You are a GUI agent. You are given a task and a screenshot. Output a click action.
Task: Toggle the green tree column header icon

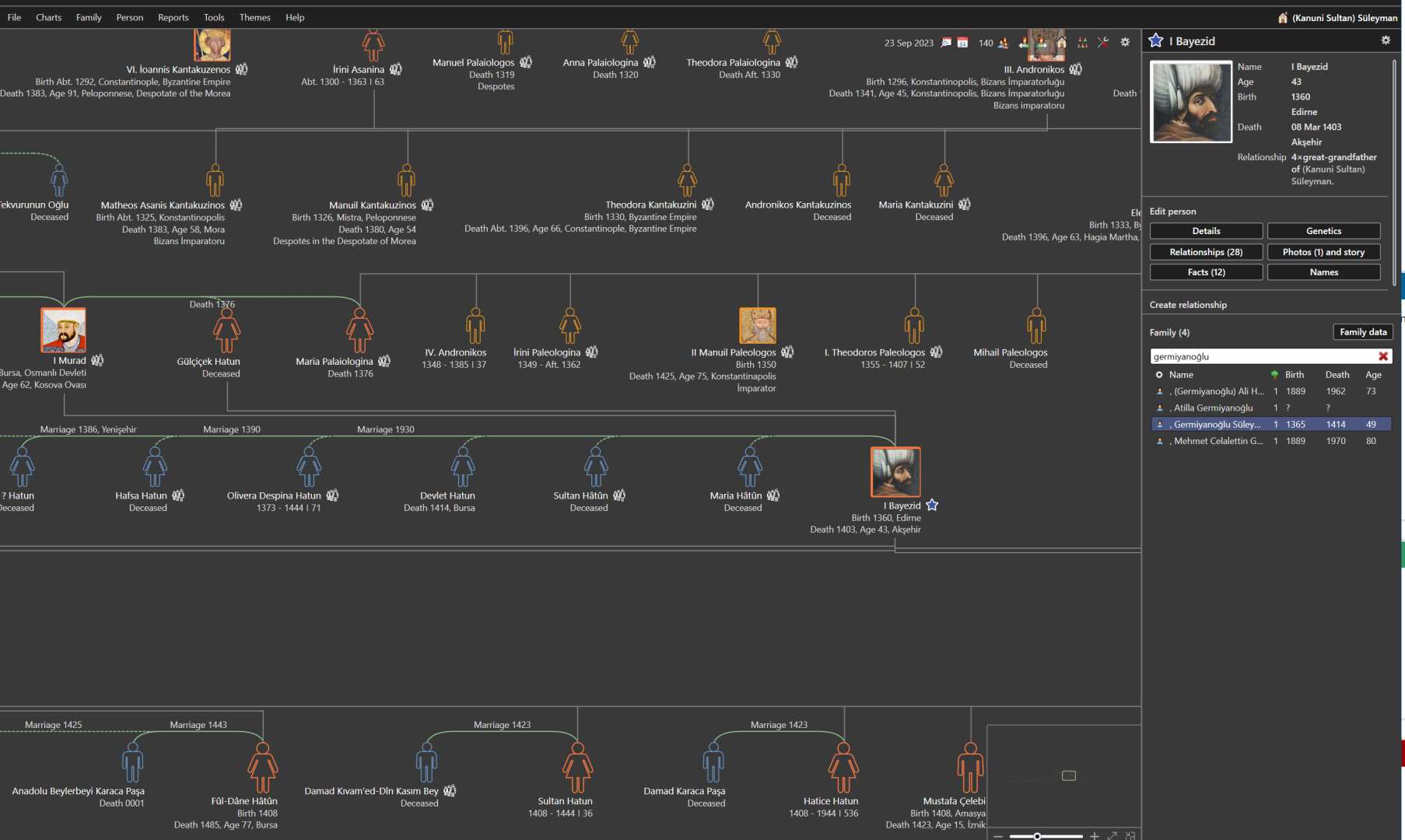coord(1274,375)
